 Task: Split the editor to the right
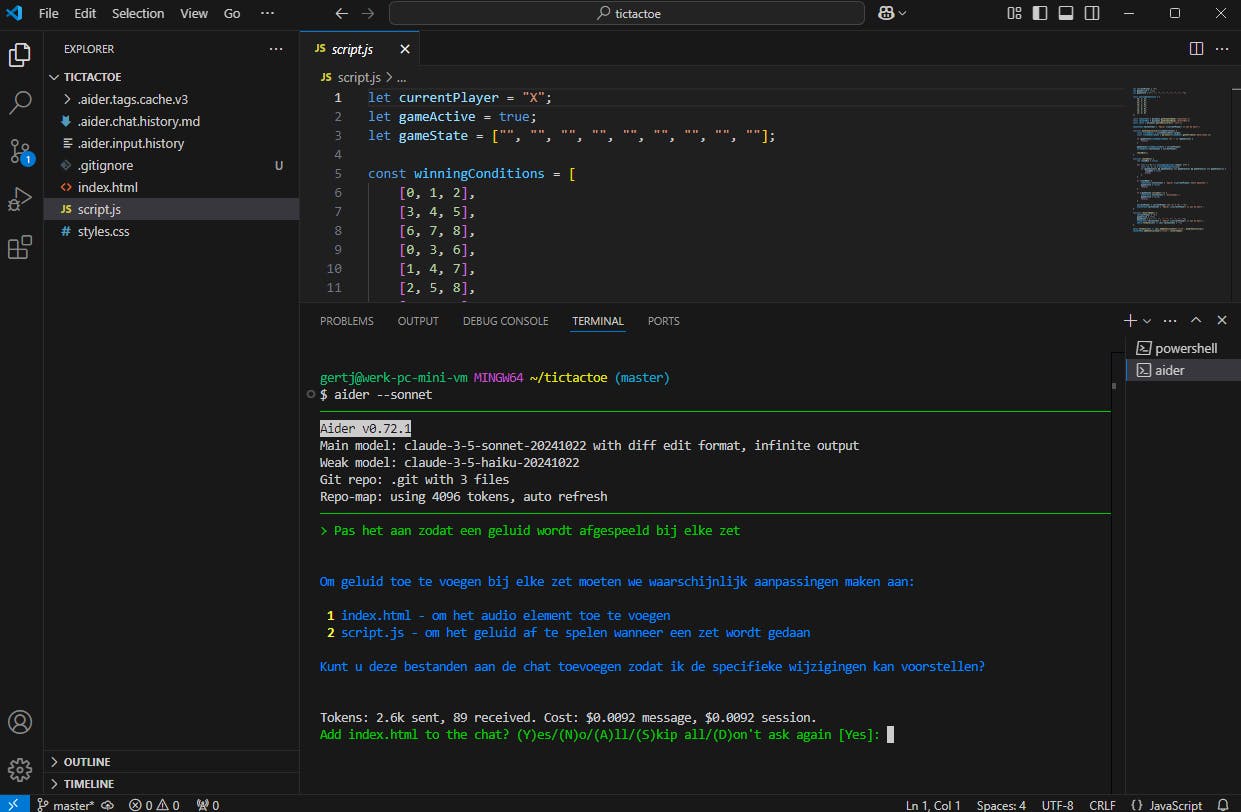pos(1196,49)
